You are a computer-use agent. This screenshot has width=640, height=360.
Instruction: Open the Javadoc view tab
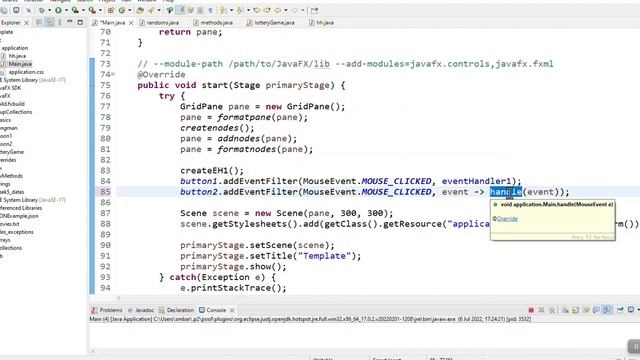coord(140,310)
